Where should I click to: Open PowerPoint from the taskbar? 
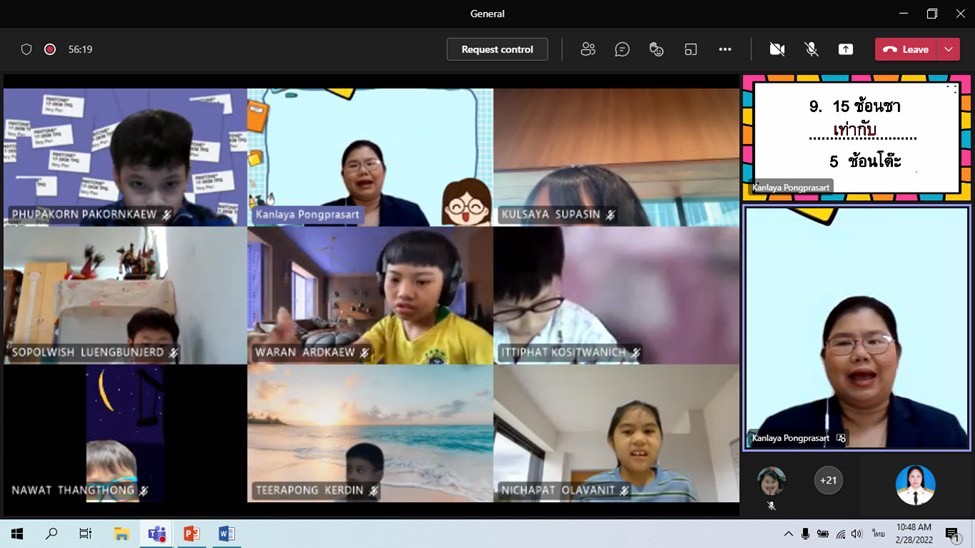pyautogui.click(x=191, y=534)
